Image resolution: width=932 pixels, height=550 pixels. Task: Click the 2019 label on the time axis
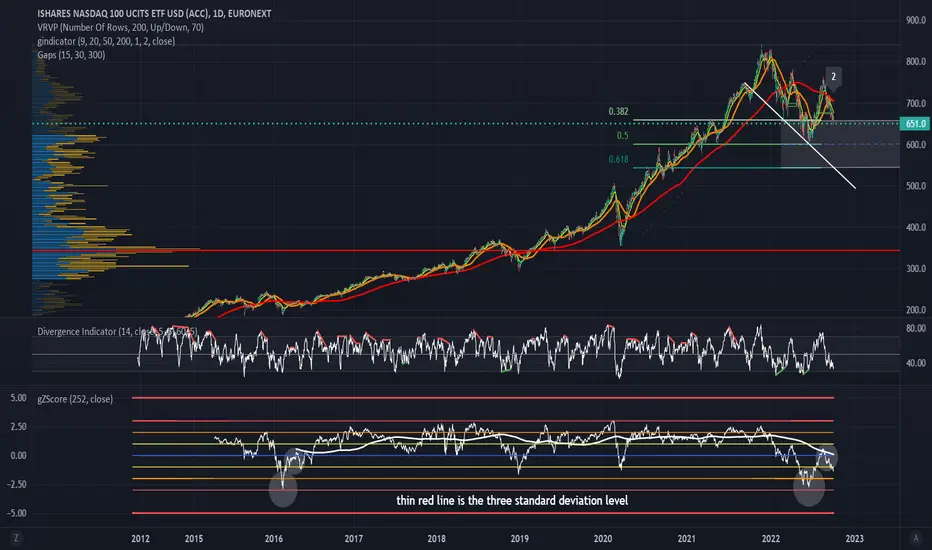[519, 539]
